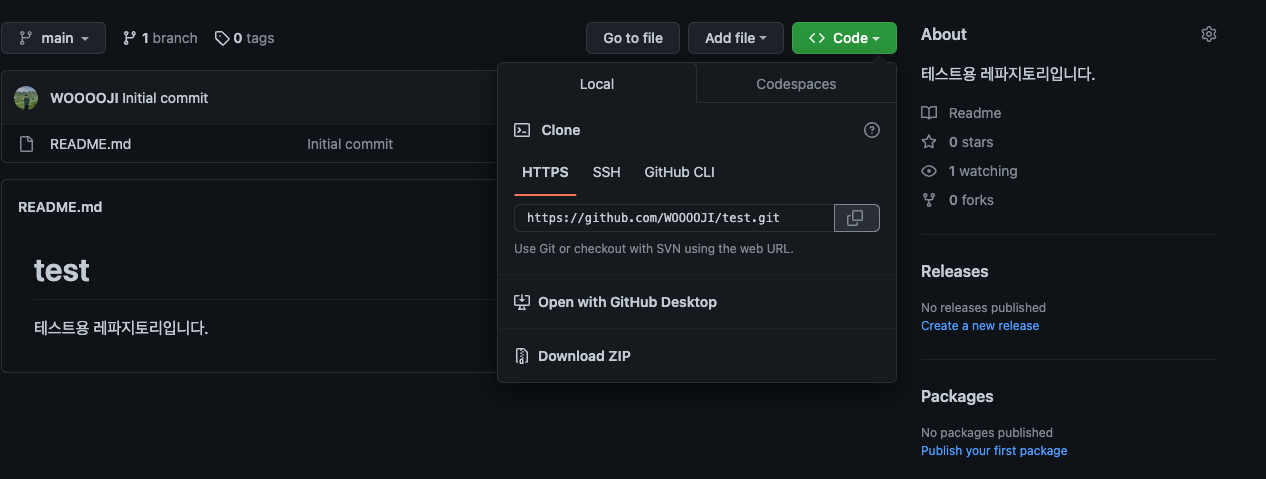Click the branch icon beside 1 branch
Viewport: 1266px width, 479px height.
pos(129,38)
